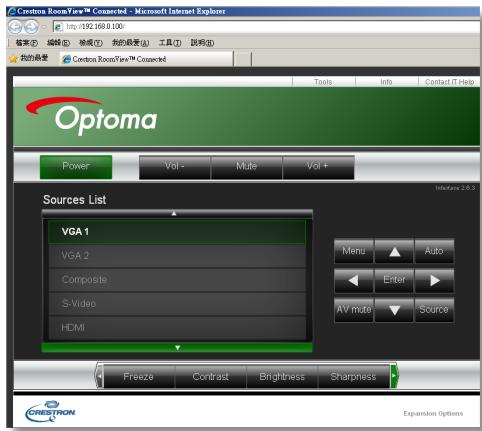Click the right arrow navigation key
Screen dimensions: 482x431
[x=434, y=280]
